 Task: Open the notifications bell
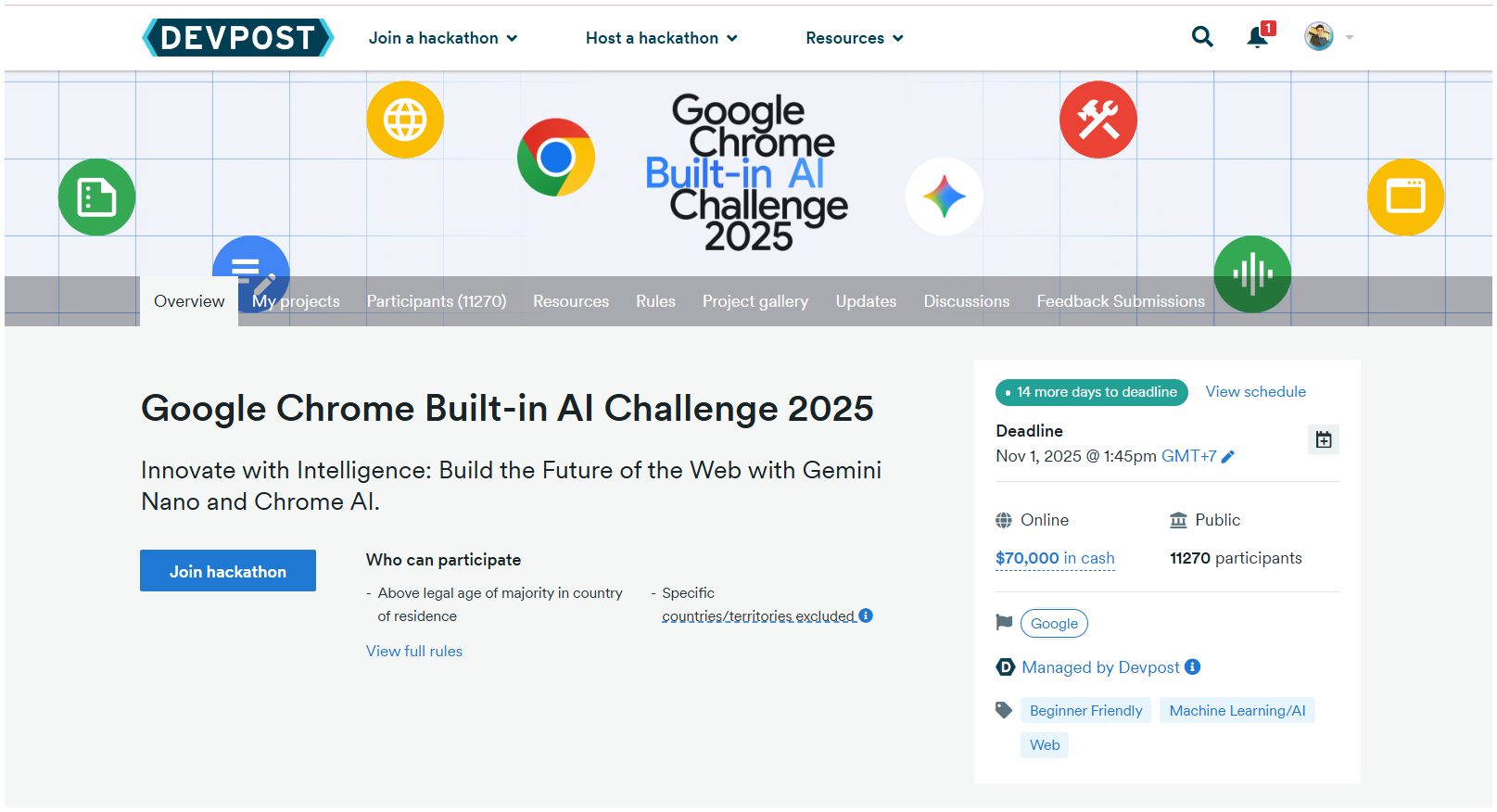(1257, 38)
